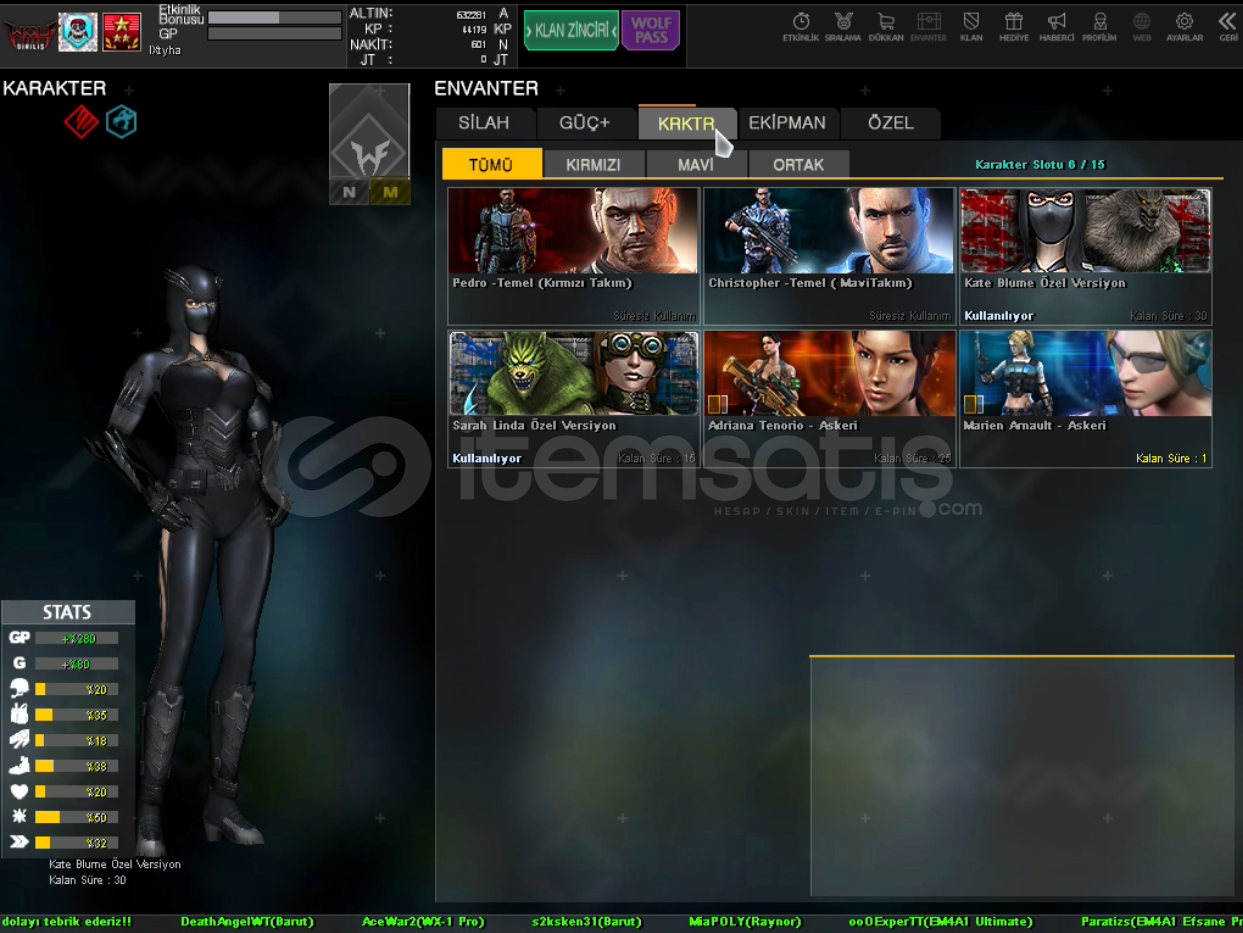Click the skull clan emblem icon

[x=77, y=32]
